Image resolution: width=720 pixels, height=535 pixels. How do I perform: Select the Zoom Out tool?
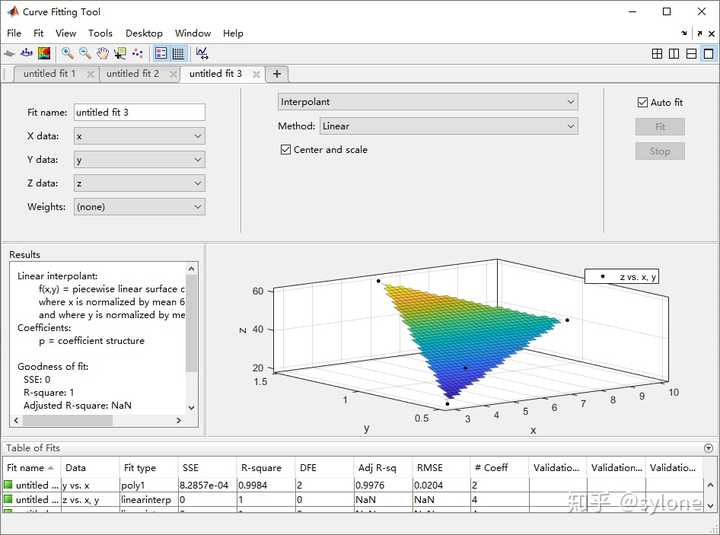(x=85, y=54)
